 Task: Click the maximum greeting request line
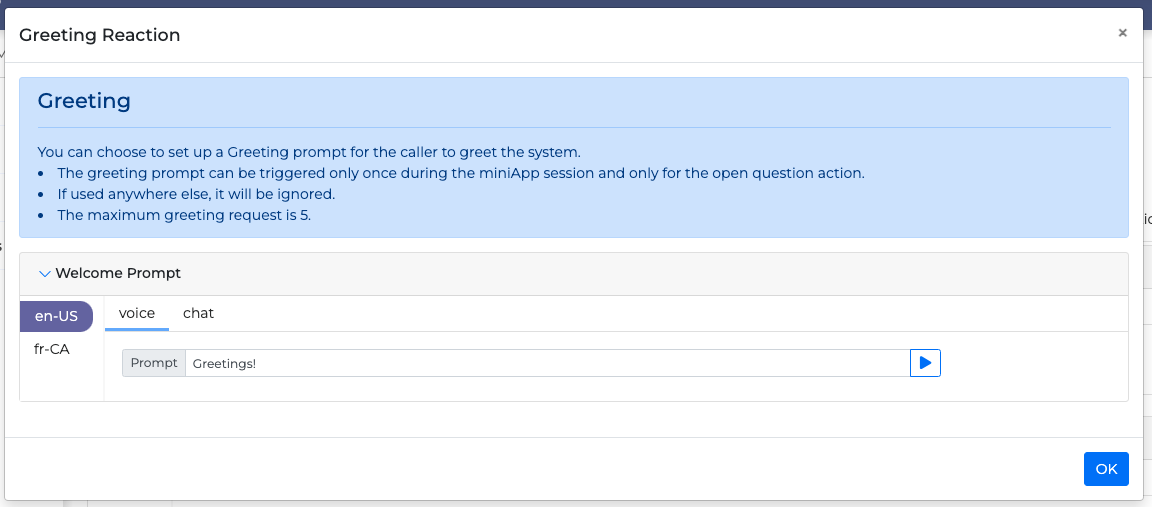tap(184, 215)
